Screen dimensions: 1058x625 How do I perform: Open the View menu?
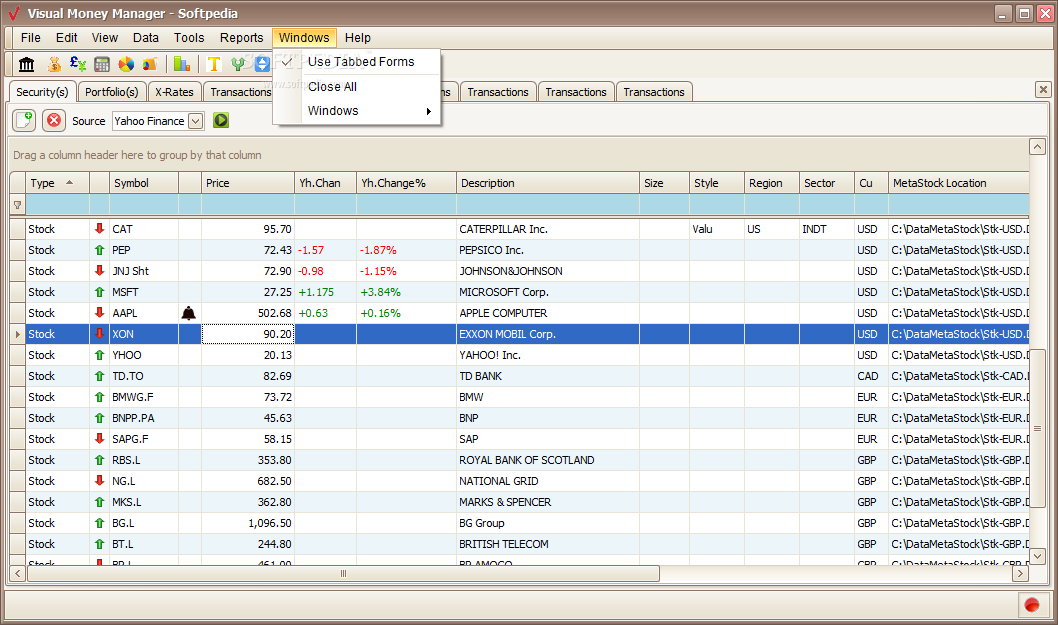click(105, 38)
